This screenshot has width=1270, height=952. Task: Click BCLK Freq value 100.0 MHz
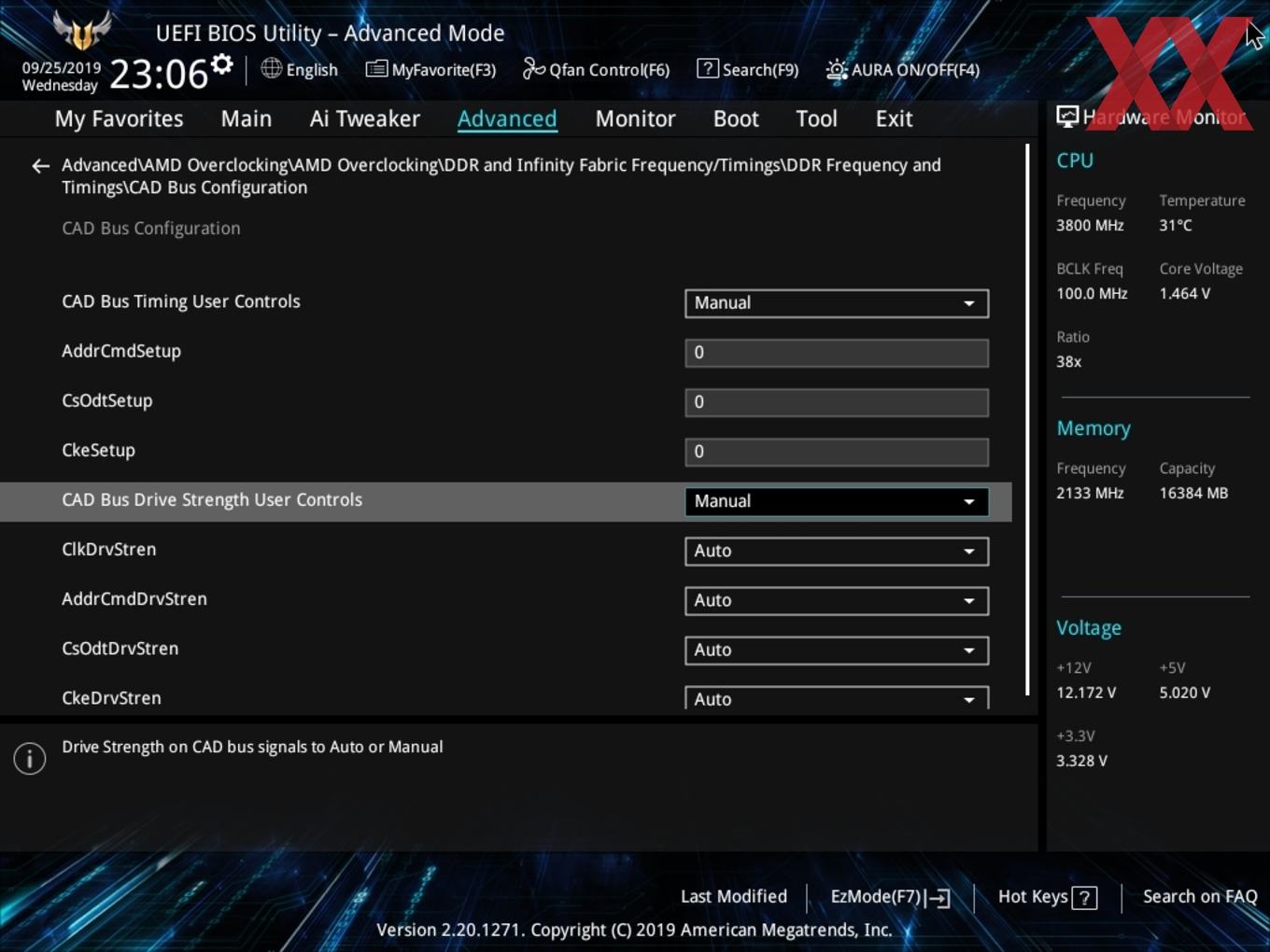click(x=1092, y=294)
